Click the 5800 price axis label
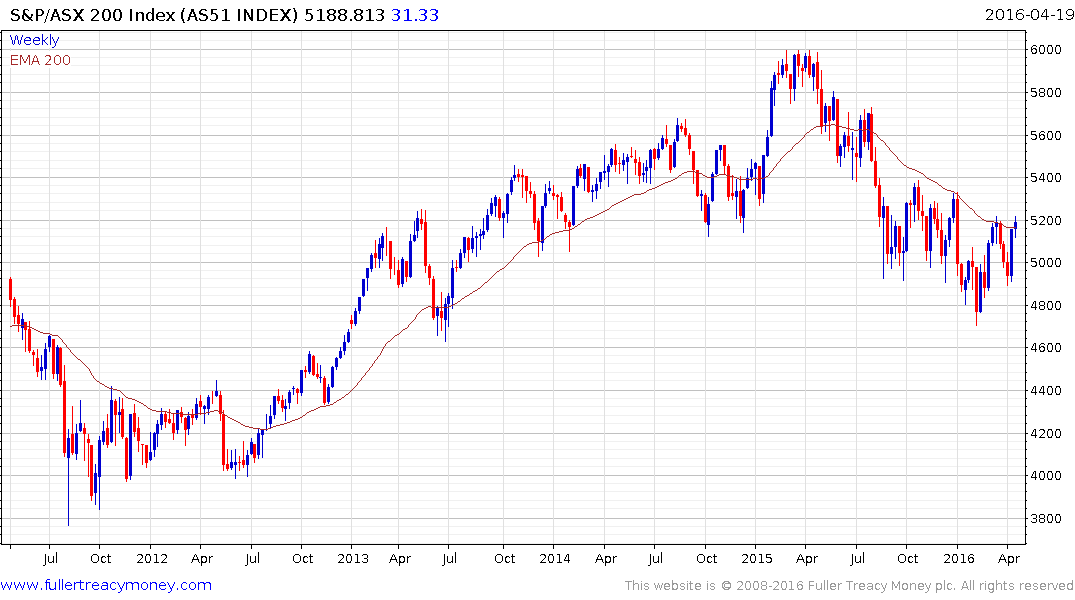Viewport: 1075px width, 600px height. click(1046, 93)
